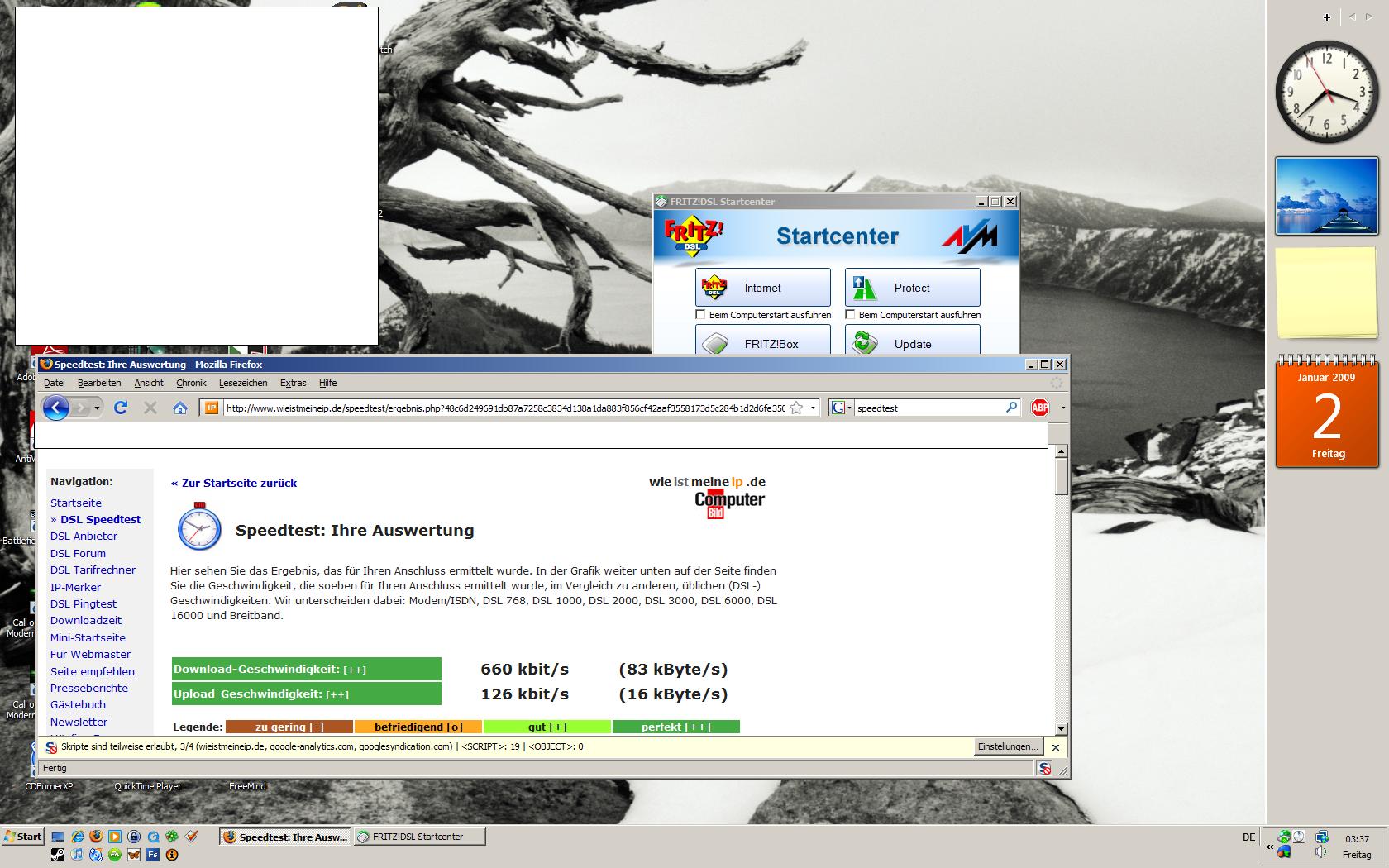
Task: Open the Adblock Plus ABP icon
Action: 1040,408
